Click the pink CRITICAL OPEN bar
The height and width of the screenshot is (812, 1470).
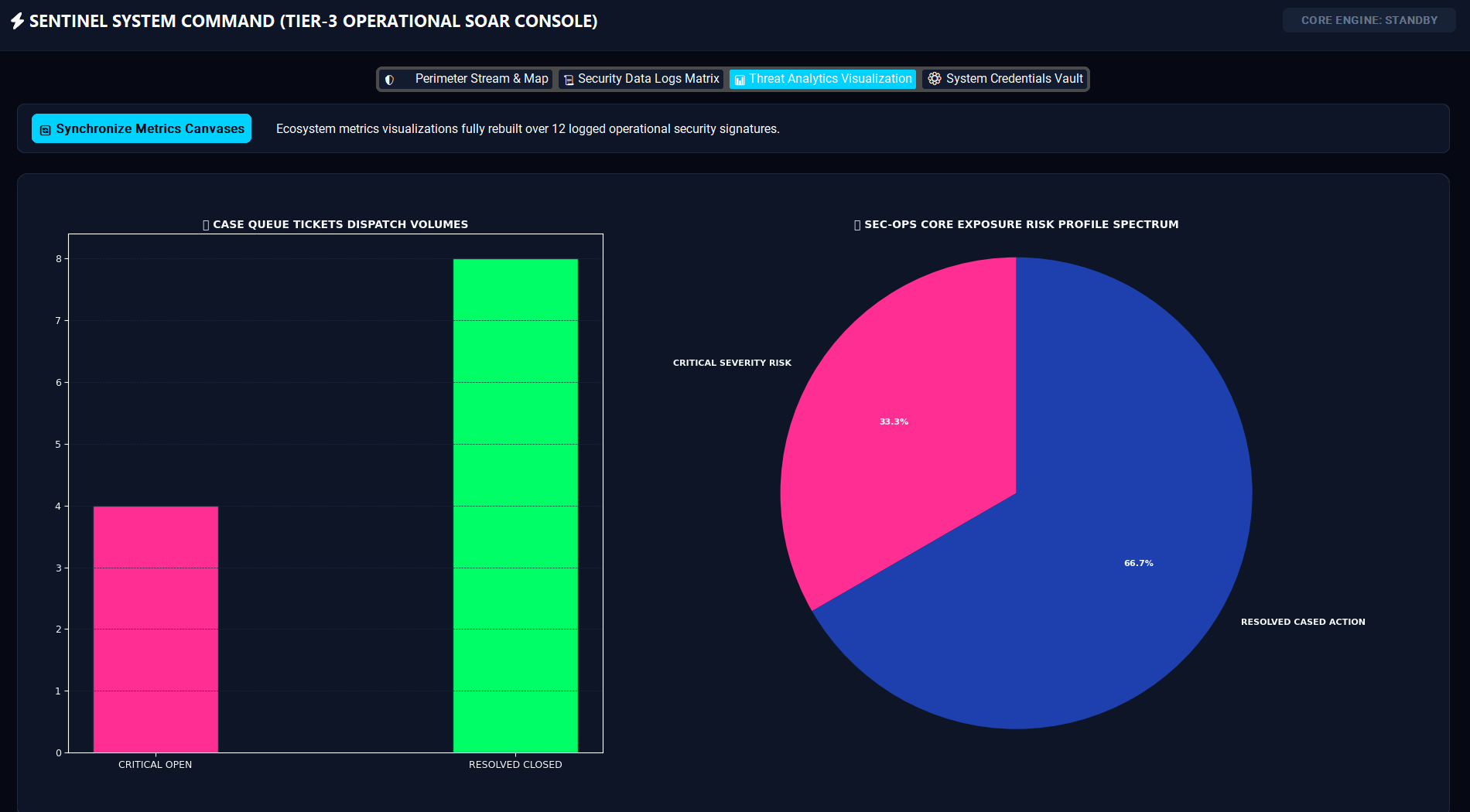tap(156, 629)
